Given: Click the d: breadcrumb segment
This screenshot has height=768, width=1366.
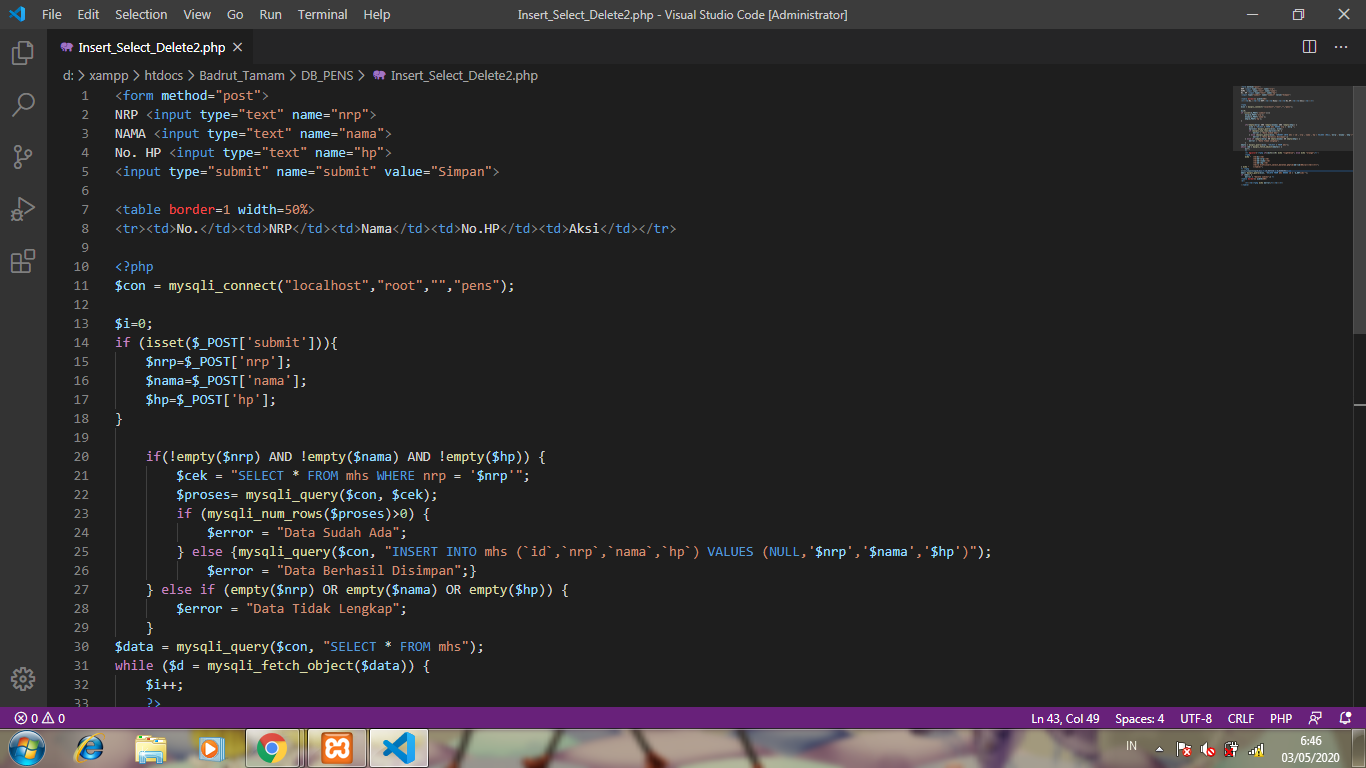Looking at the screenshot, I should point(68,75).
